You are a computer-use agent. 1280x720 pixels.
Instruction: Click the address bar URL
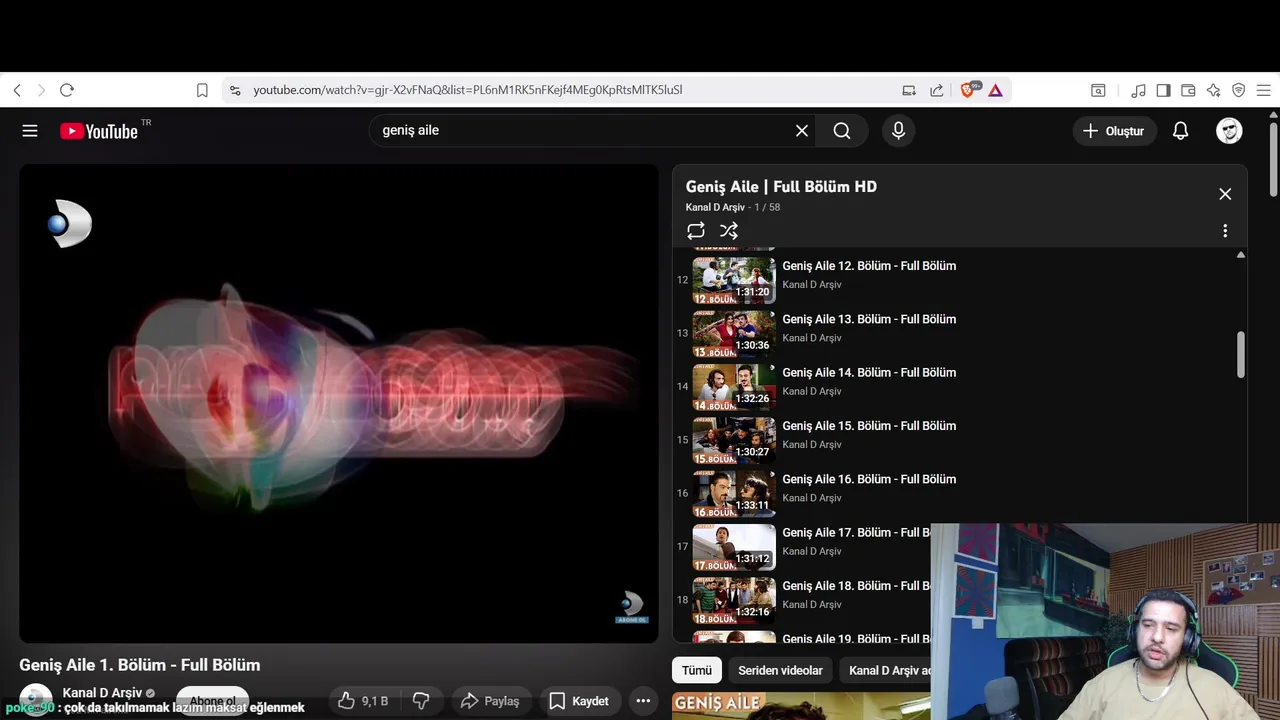pyautogui.click(x=467, y=90)
